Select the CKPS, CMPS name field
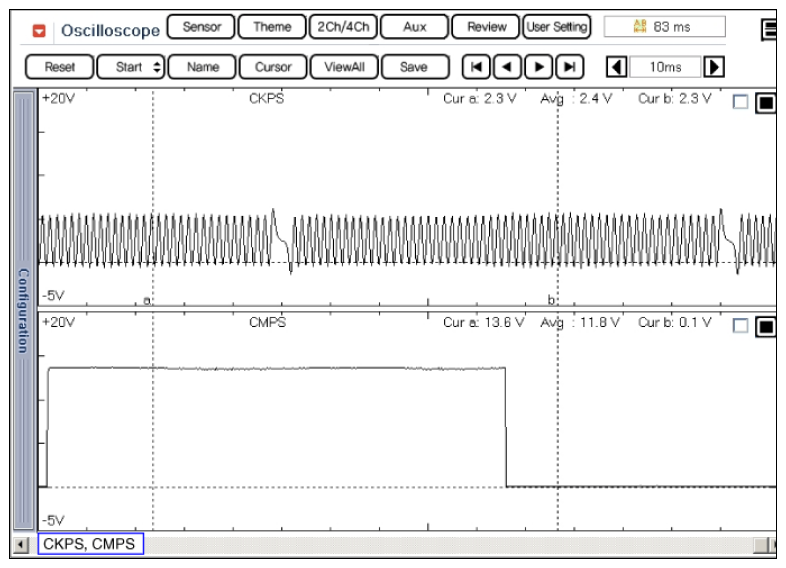Screen dimensions: 786x568 (x=90, y=544)
